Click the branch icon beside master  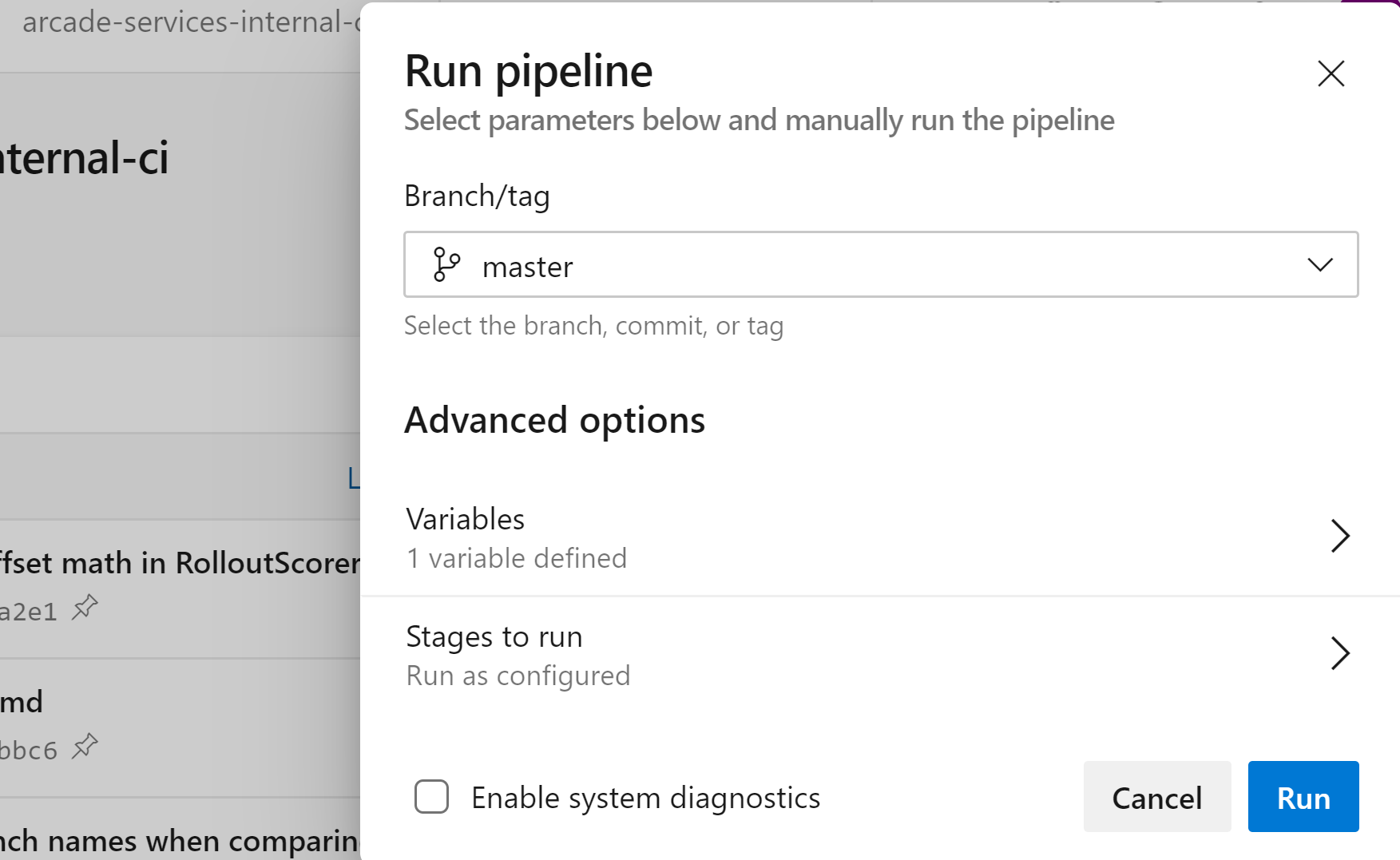pyautogui.click(x=446, y=264)
